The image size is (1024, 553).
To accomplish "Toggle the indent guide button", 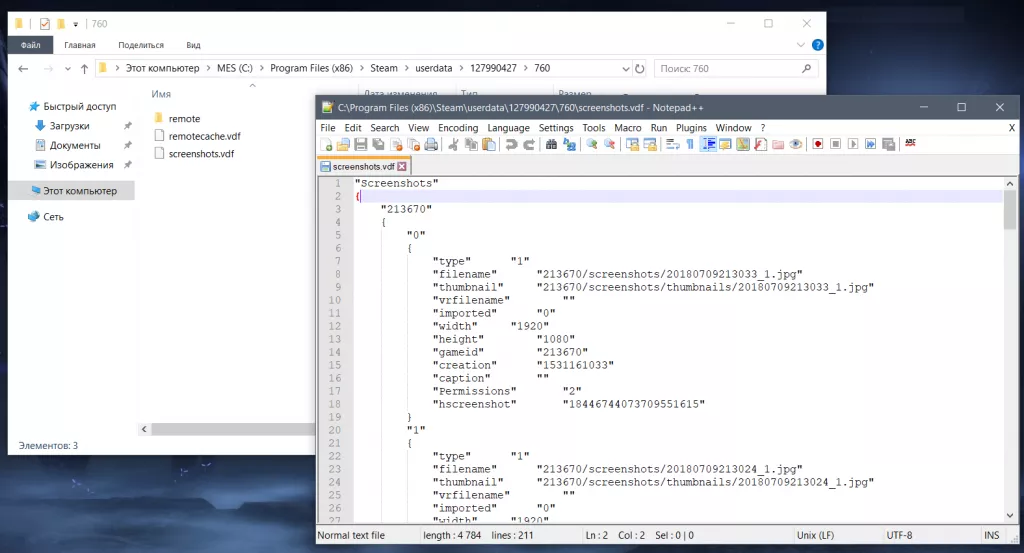I will pyautogui.click(x=708, y=145).
